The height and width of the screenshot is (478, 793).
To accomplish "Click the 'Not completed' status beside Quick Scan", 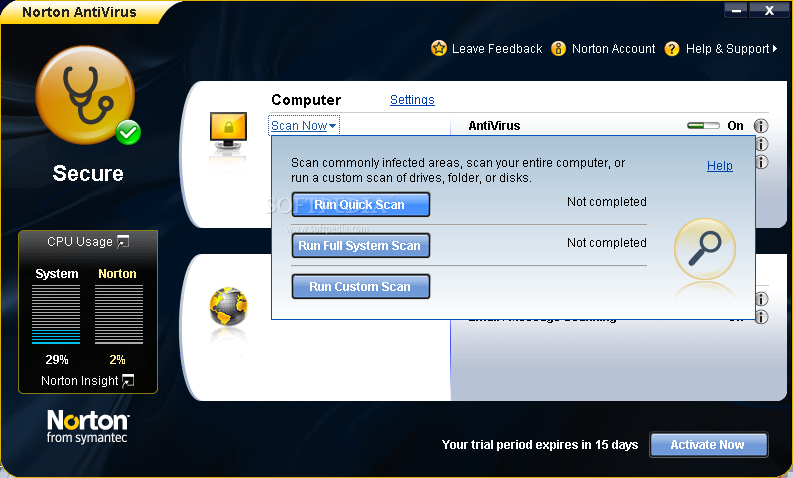I will pyautogui.click(x=606, y=202).
